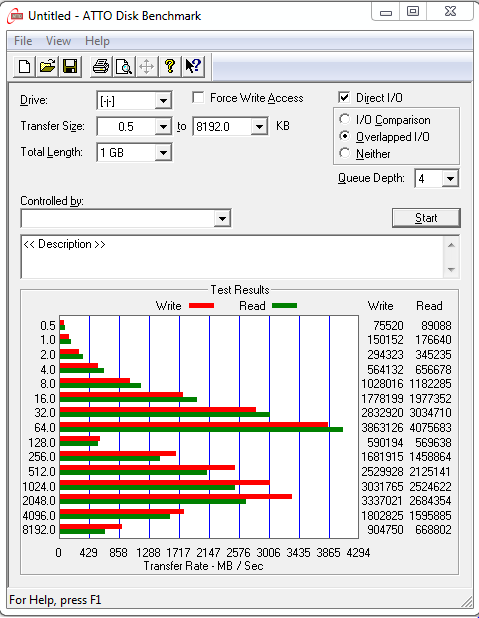Expand the Controlled by dropdown
This screenshot has height=618, width=479.
pos(222,218)
